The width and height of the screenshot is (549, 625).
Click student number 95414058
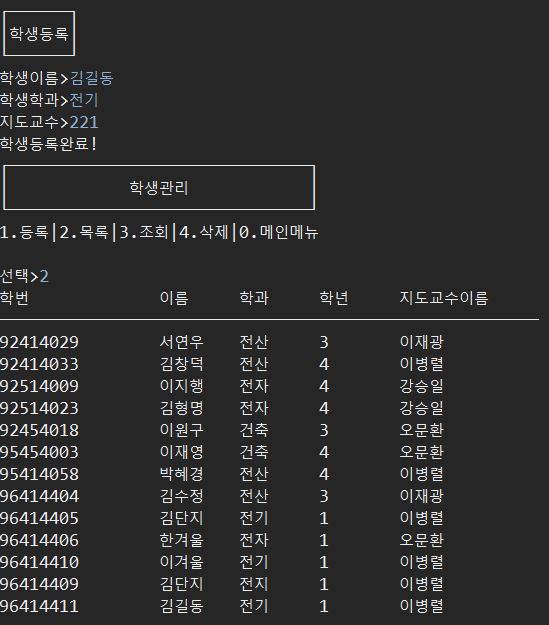[39, 474]
